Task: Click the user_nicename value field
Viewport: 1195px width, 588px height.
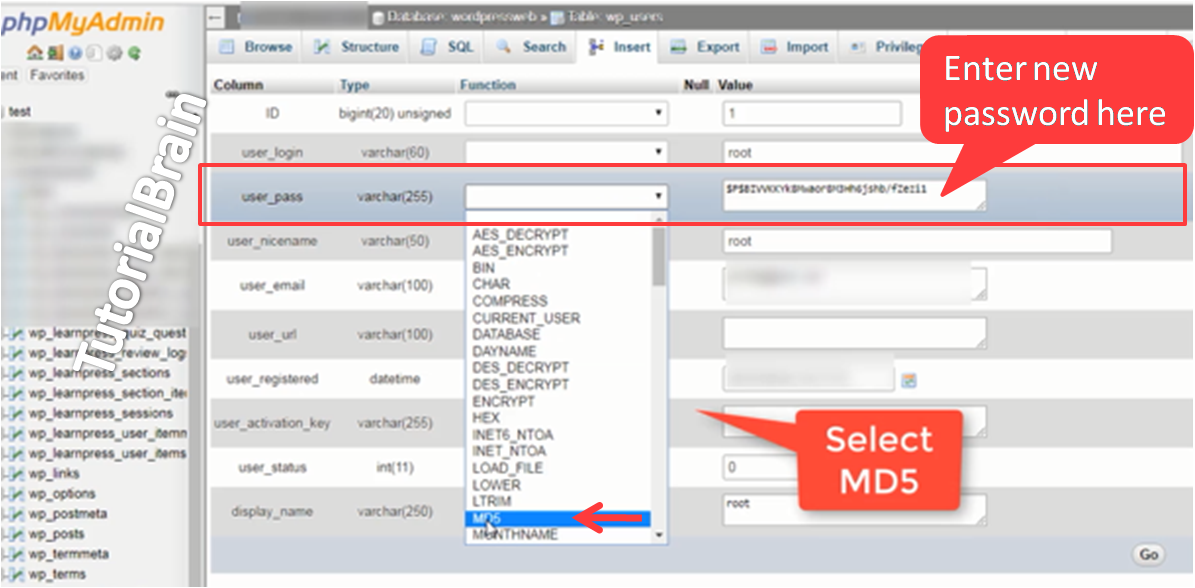Action: pyautogui.click(x=917, y=241)
